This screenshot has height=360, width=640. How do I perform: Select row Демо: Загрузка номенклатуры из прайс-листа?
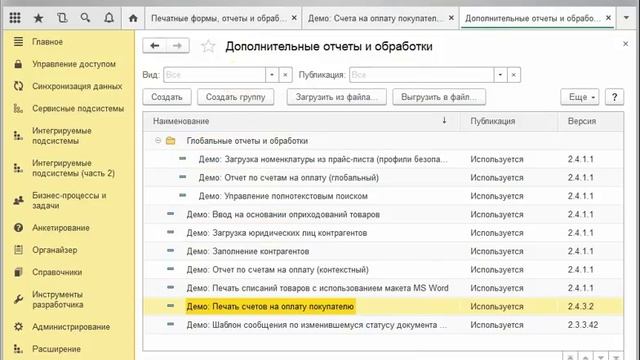click(383, 159)
